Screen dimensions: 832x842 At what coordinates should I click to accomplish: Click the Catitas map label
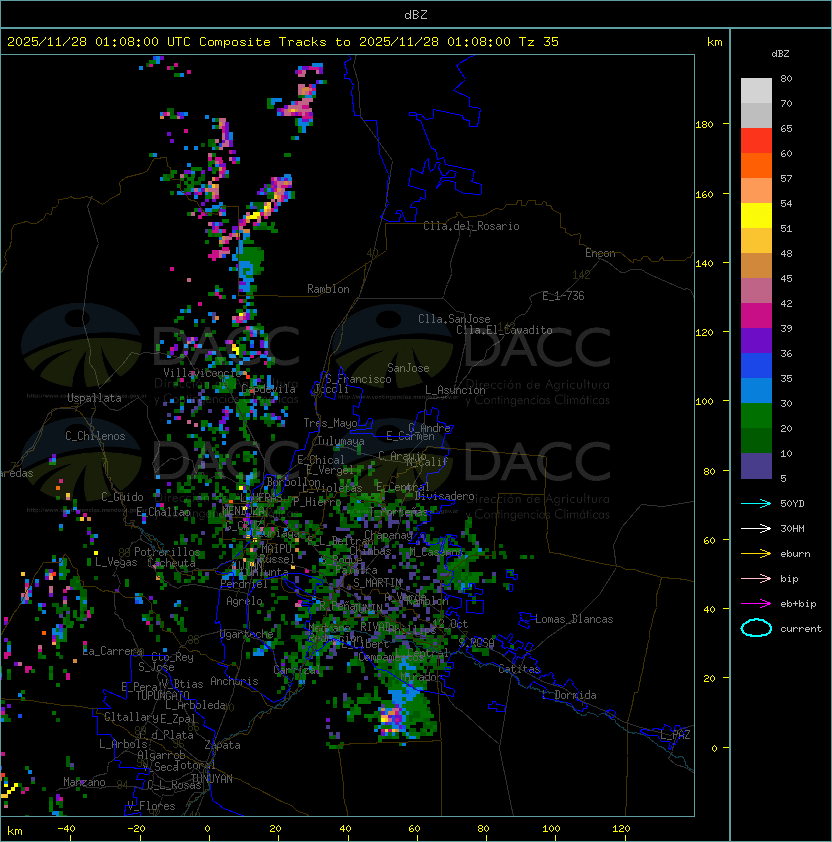coord(519,669)
